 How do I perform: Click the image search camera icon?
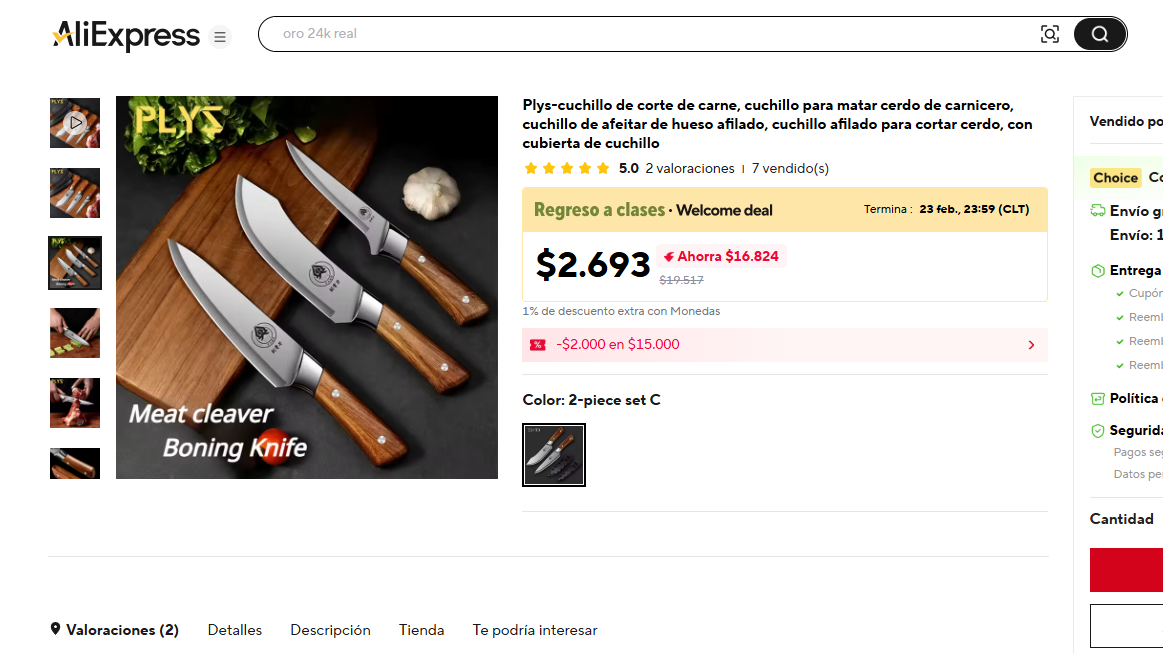pyautogui.click(x=1049, y=34)
